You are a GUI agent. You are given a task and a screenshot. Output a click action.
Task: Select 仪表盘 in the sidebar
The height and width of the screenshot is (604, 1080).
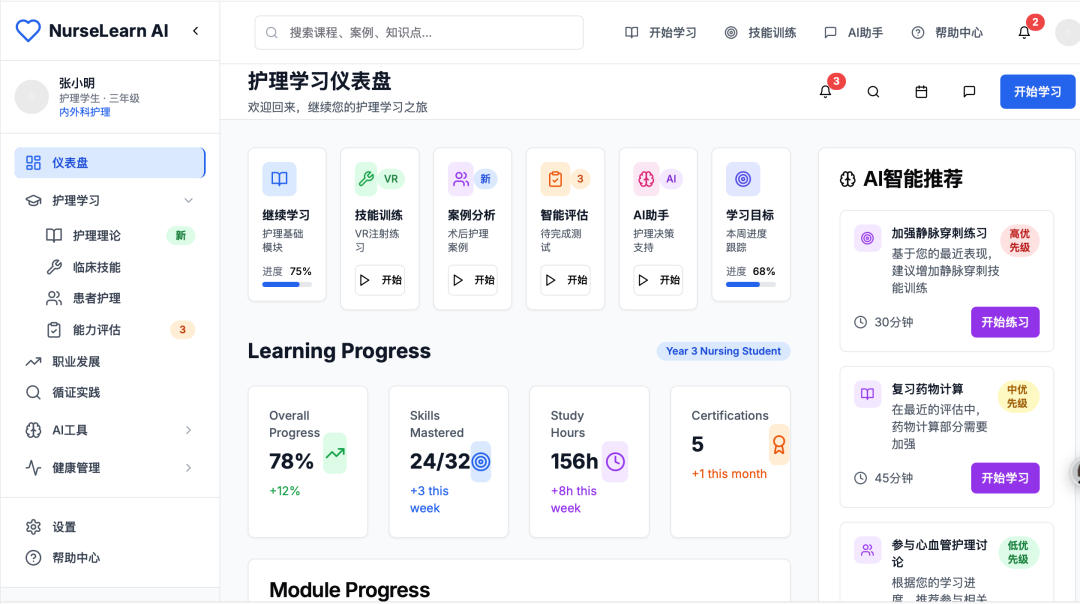[110, 163]
